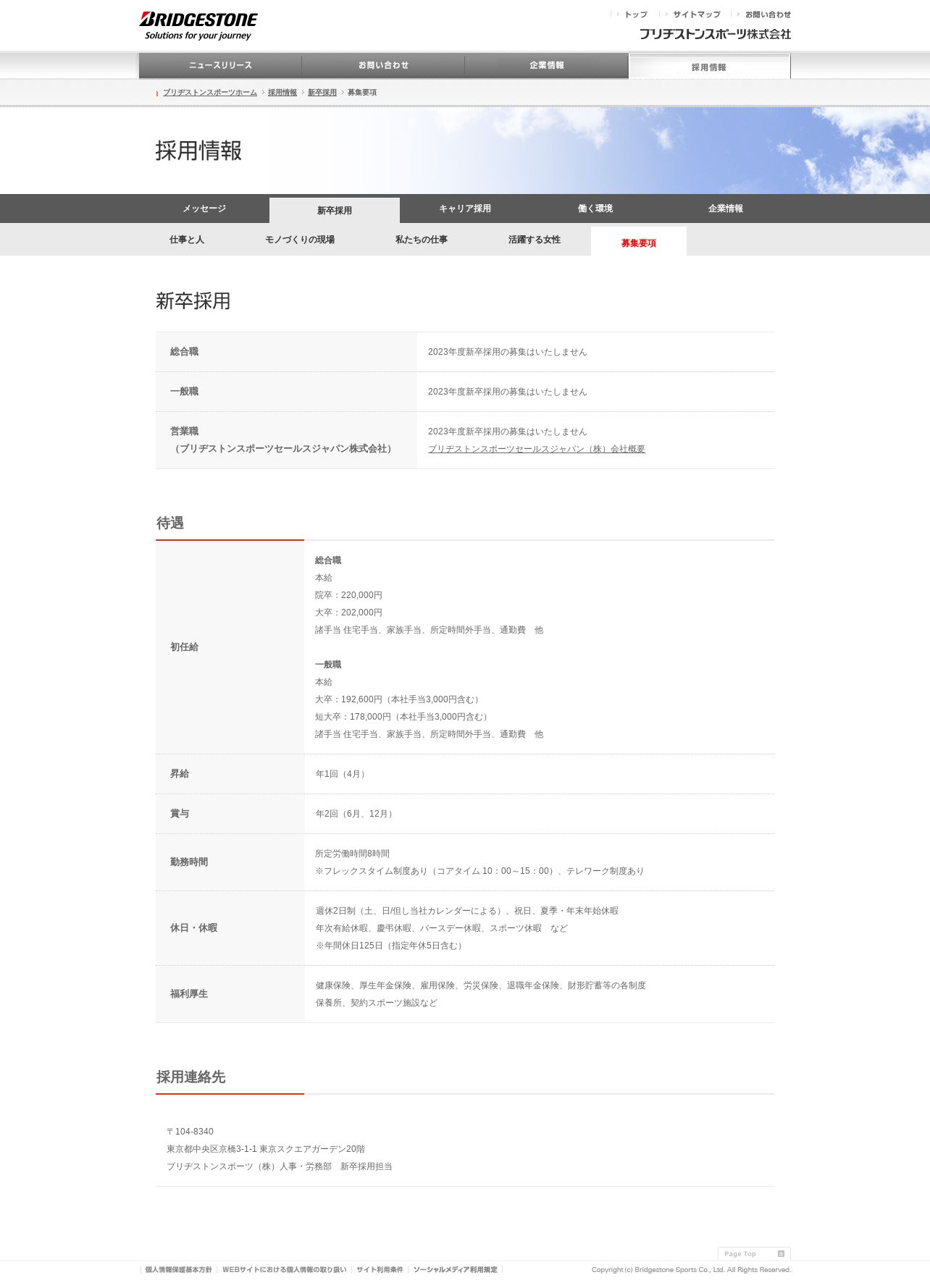Open ソーシャルメディア利用規定 footer link

tap(455, 1270)
